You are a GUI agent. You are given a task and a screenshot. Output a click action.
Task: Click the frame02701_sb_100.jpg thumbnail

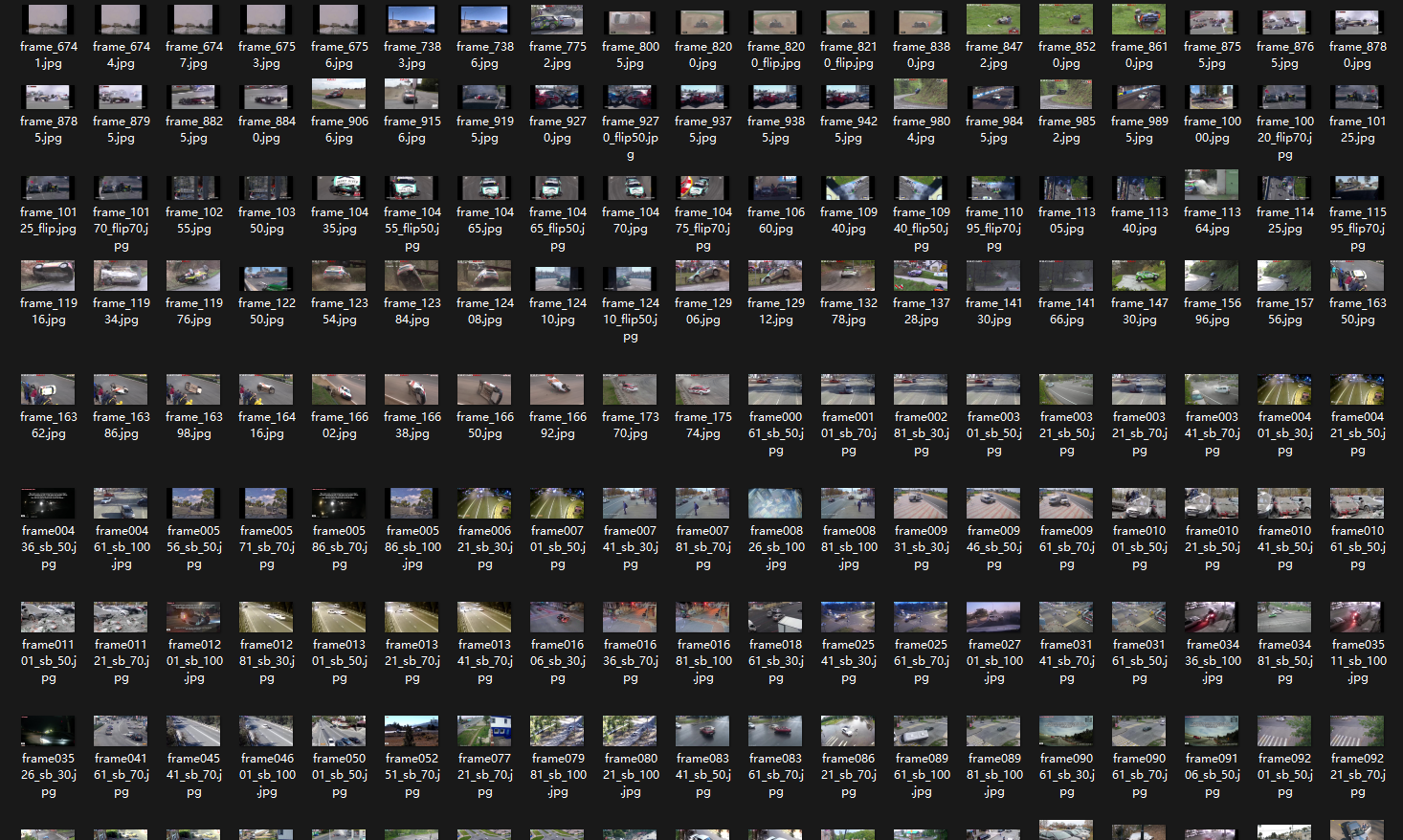tap(993, 618)
